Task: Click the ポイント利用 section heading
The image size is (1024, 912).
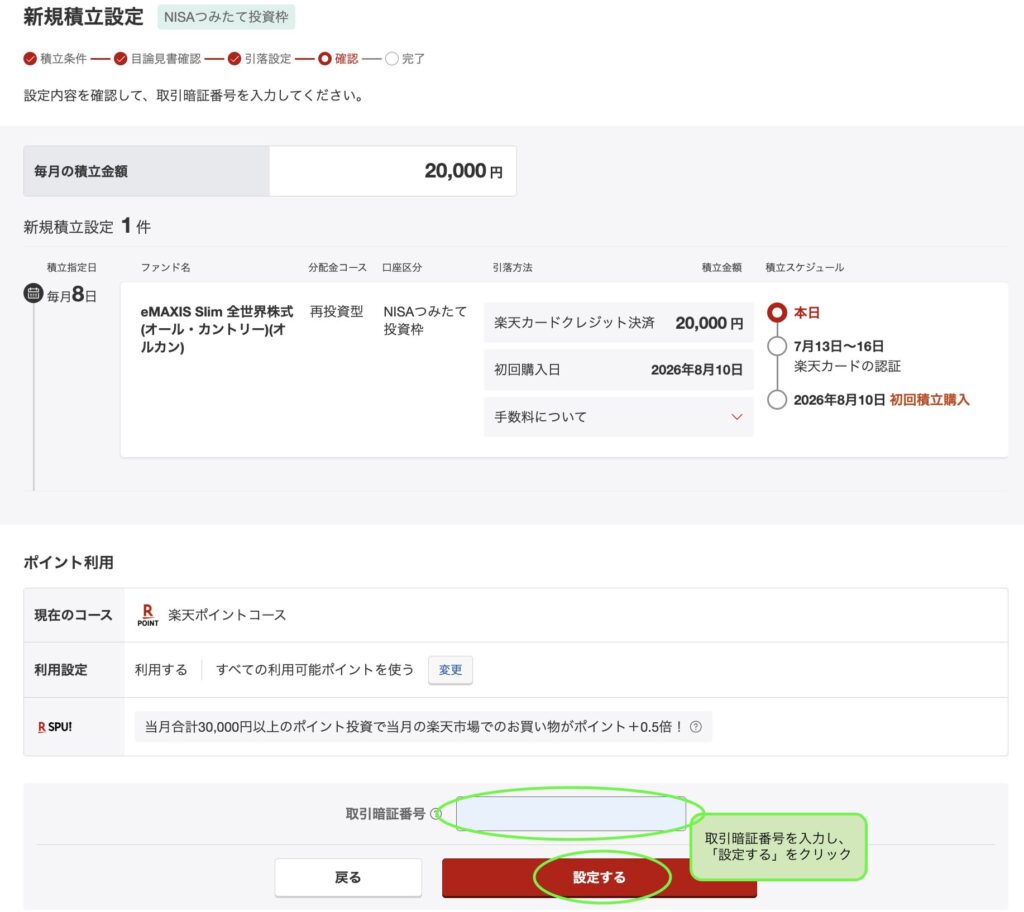Action: coord(69,562)
